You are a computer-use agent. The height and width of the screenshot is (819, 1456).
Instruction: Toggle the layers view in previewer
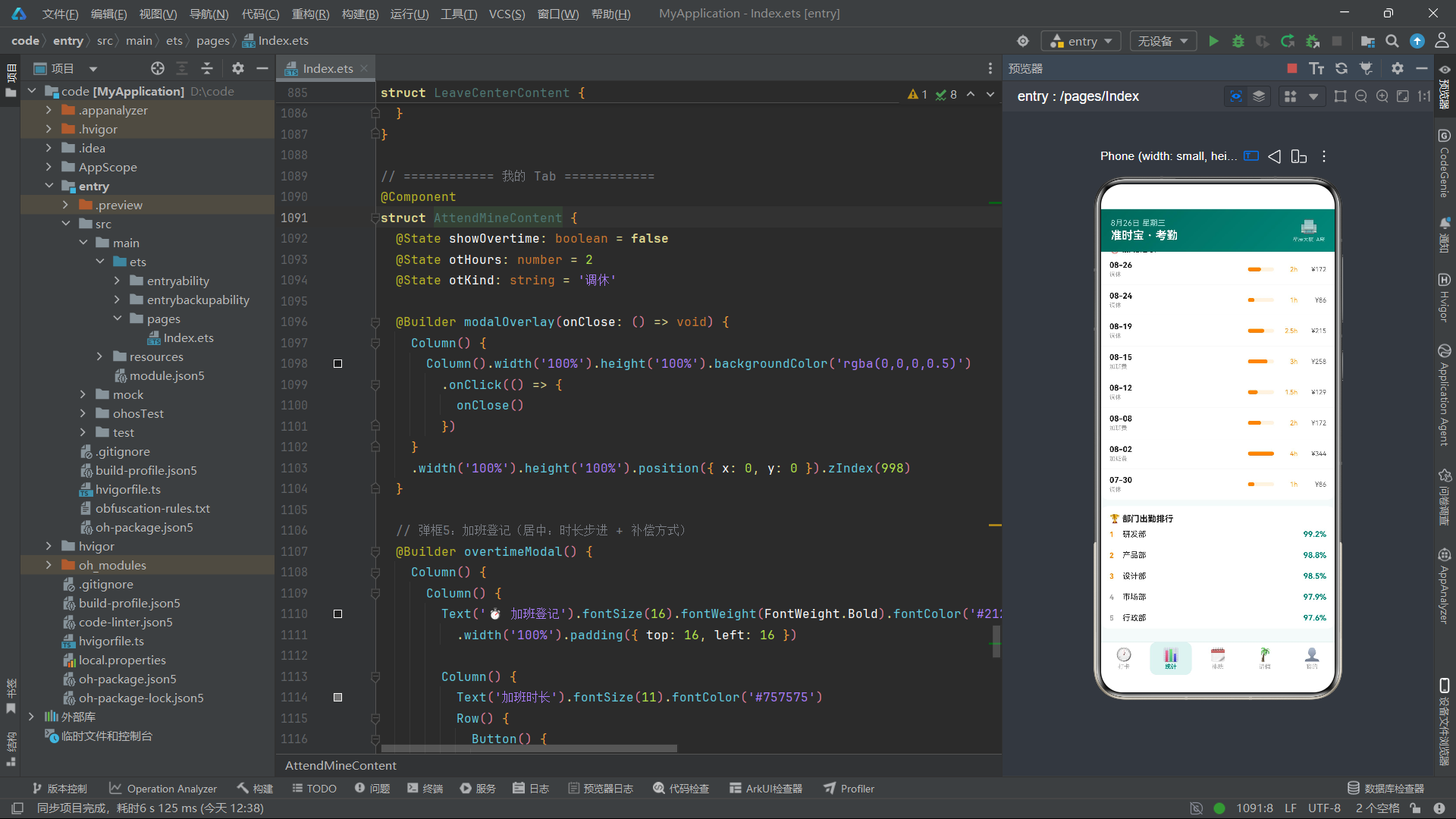[x=1259, y=96]
